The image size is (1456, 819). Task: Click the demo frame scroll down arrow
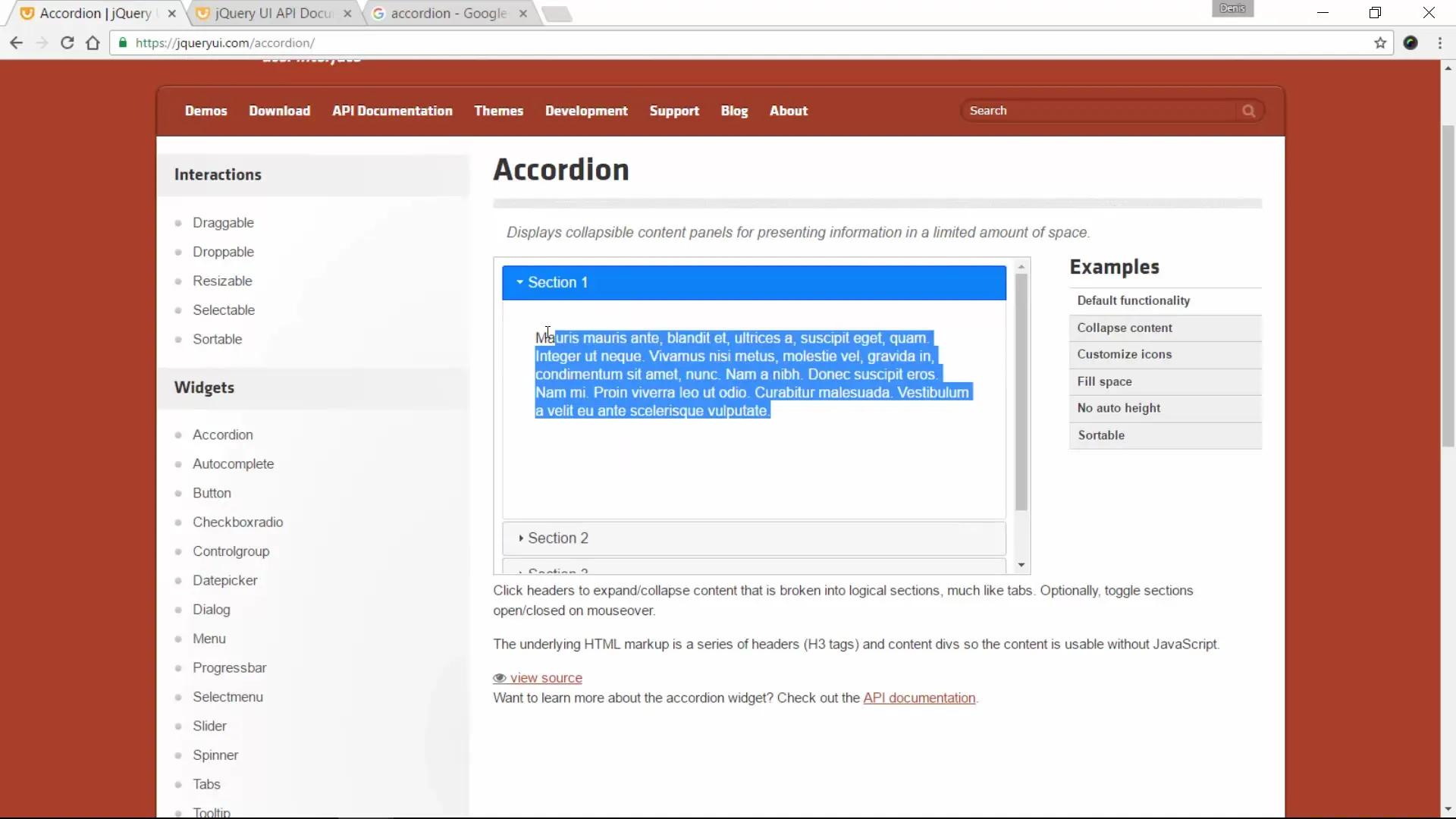coord(1021,565)
